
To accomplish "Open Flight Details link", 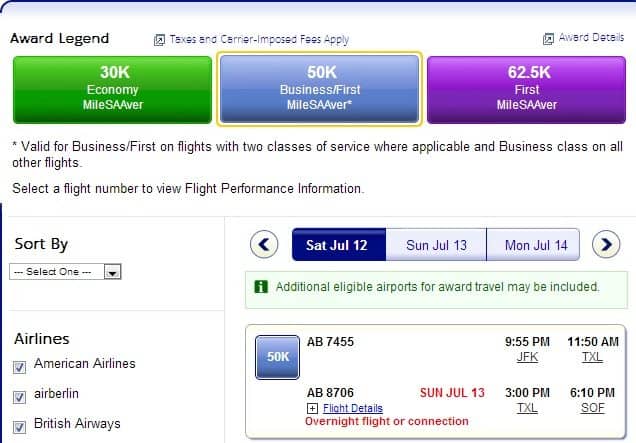I will point(353,408).
